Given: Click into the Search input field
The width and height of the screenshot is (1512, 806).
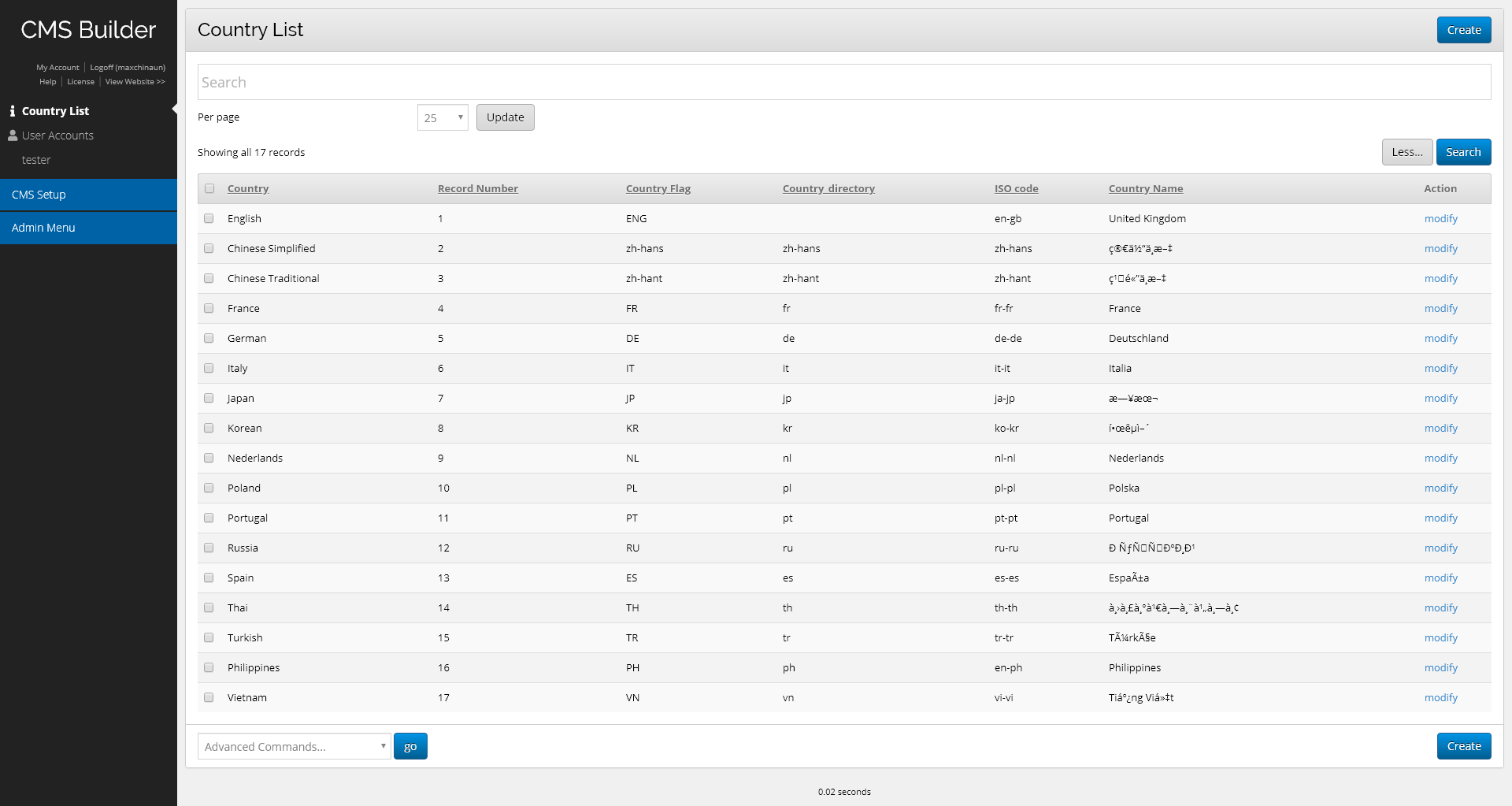Looking at the screenshot, I should point(843,82).
